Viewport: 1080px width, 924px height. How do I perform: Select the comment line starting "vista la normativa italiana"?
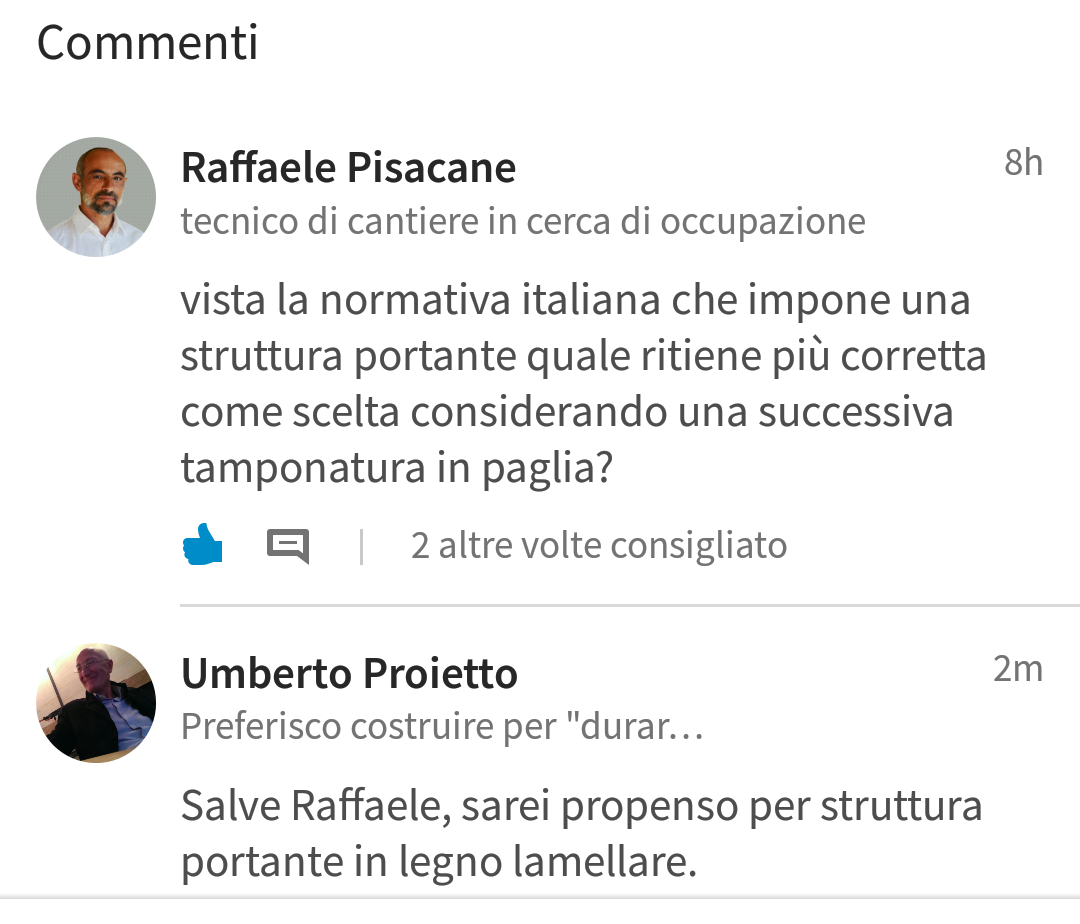click(575, 301)
